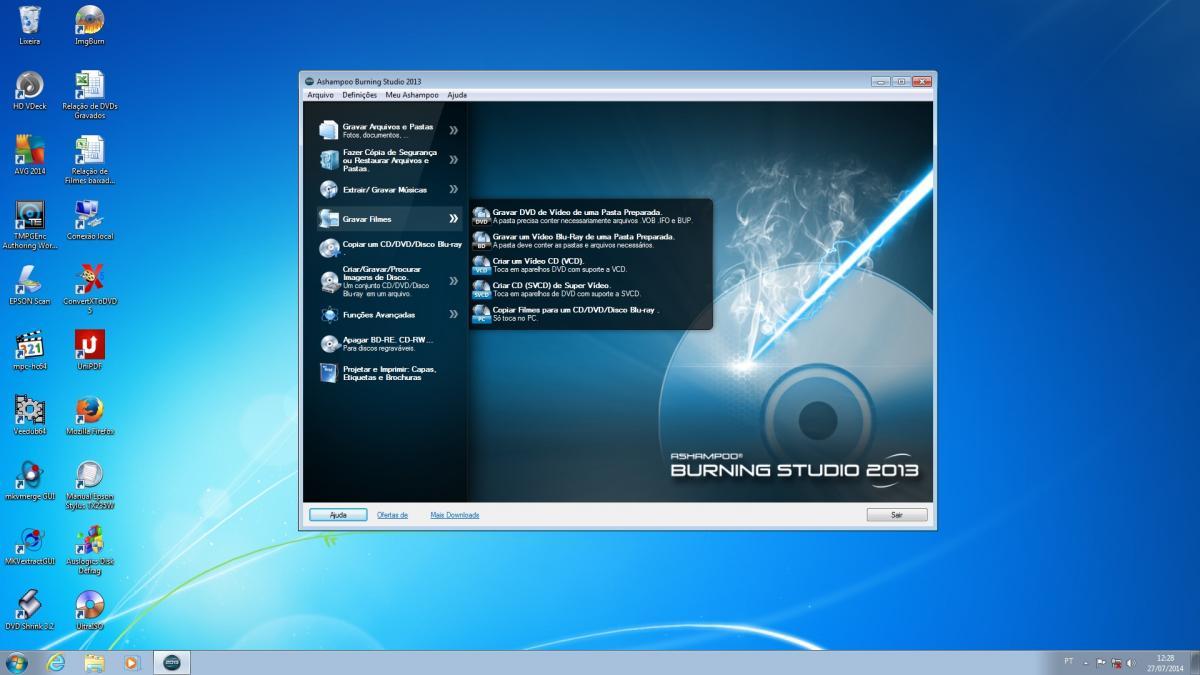Expand Funções Avançadas chevron arrow
The height and width of the screenshot is (675, 1200).
click(453, 314)
